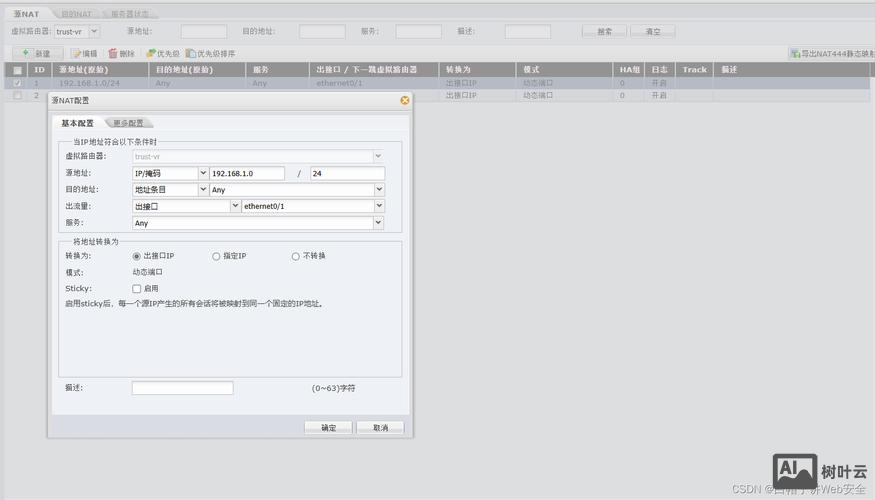
Task: Click the 清空 (Clear) button
Action: pos(653,31)
